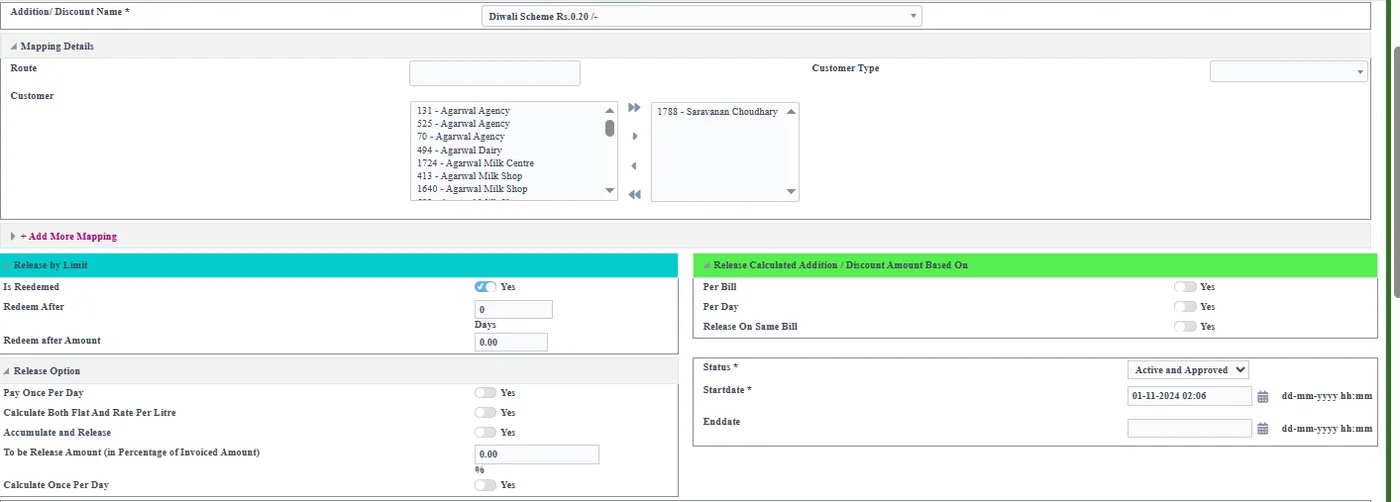
Task: Click the Startdate input field
Action: [1189, 396]
